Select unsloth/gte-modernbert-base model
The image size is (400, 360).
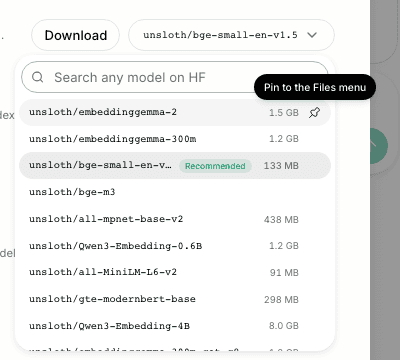175,299
